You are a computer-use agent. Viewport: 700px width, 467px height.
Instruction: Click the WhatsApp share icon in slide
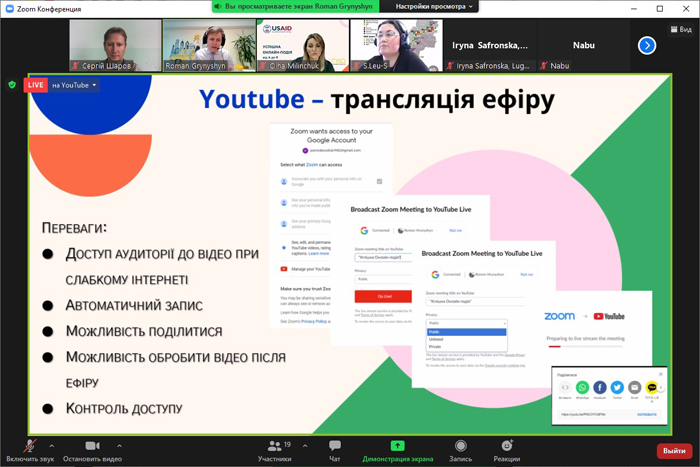tap(582, 388)
